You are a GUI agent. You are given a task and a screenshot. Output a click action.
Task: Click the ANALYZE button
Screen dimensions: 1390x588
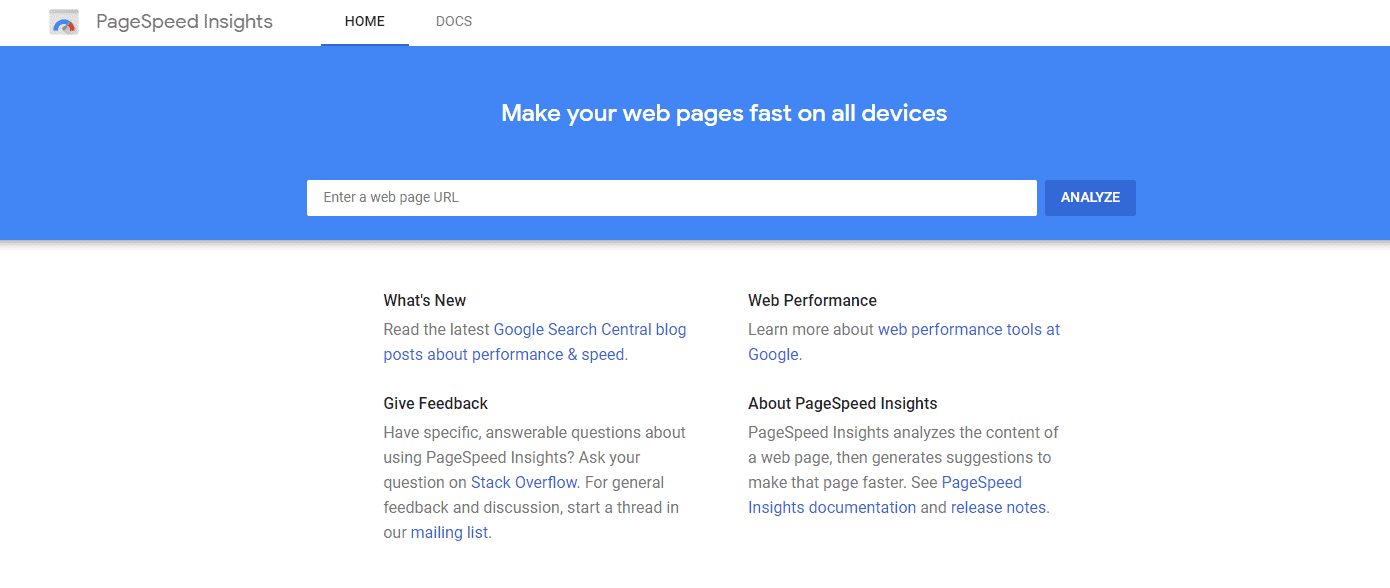coord(1089,197)
